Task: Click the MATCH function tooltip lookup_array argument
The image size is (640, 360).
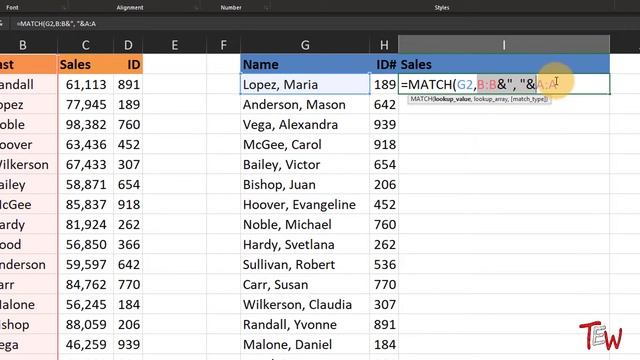Action: pyautogui.click(x=491, y=99)
